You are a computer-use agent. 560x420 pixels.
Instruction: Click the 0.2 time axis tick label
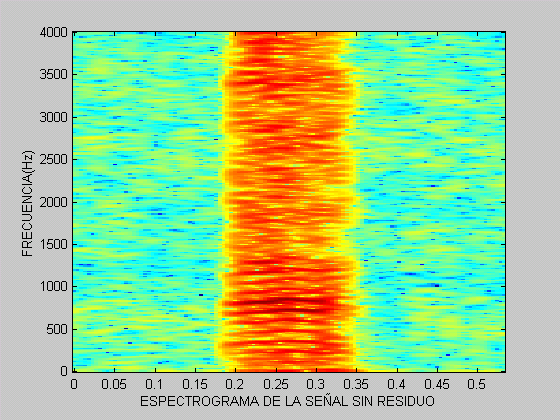[x=235, y=384]
